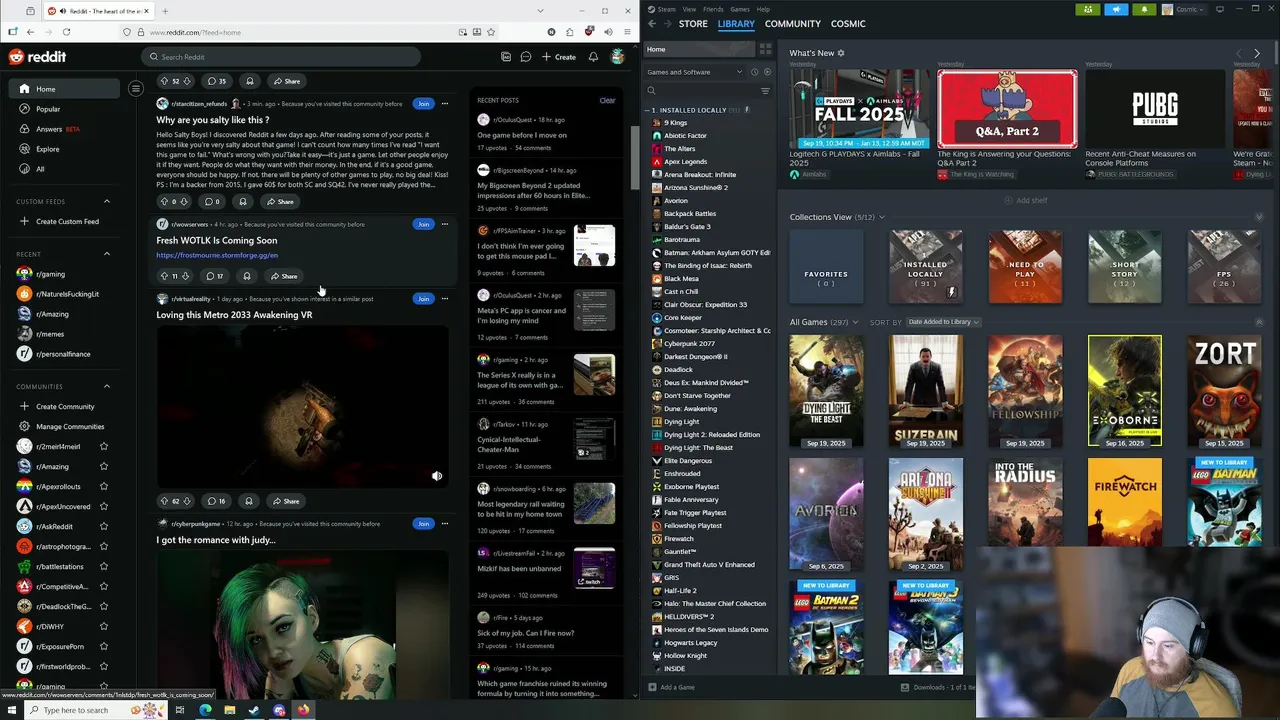This screenshot has height=720, width=1280.
Task: Open Steam library filter options icon
Action: [x=765, y=91]
